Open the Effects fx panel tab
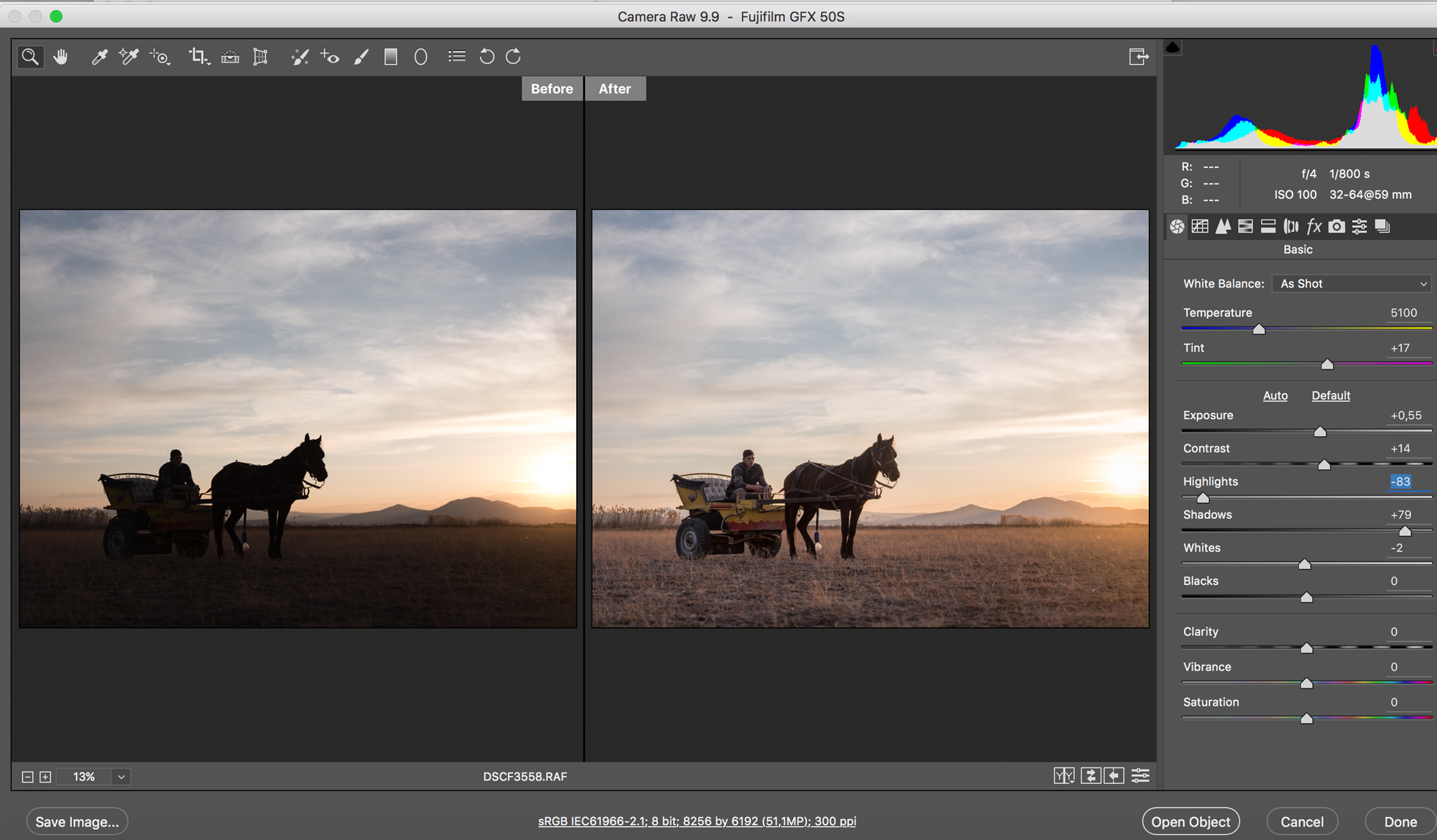Screen dimensions: 1437x840 (1313, 227)
